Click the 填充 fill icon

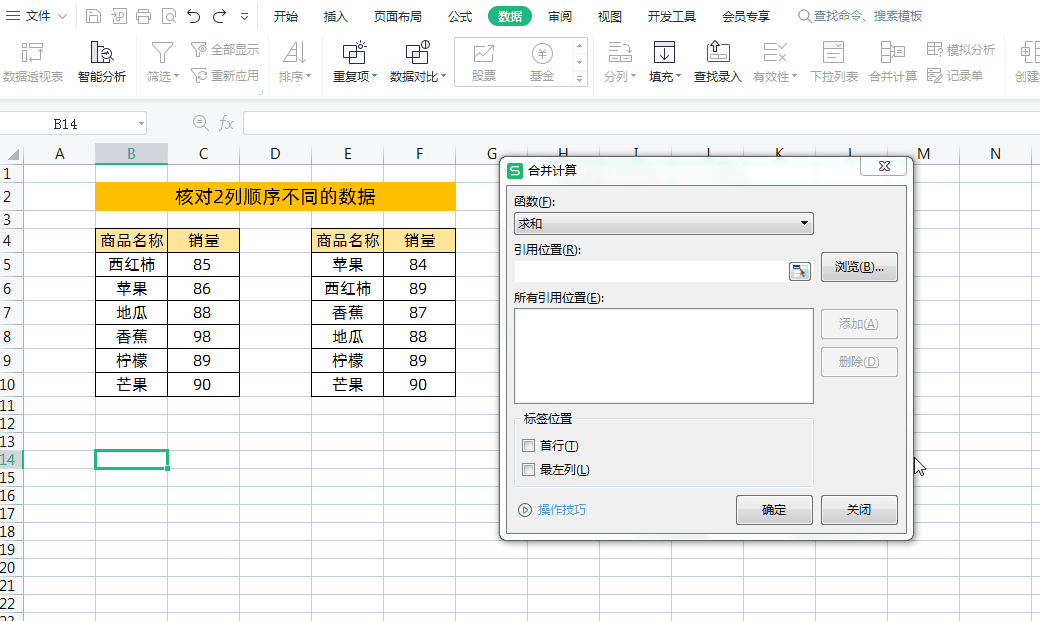coord(664,52)
